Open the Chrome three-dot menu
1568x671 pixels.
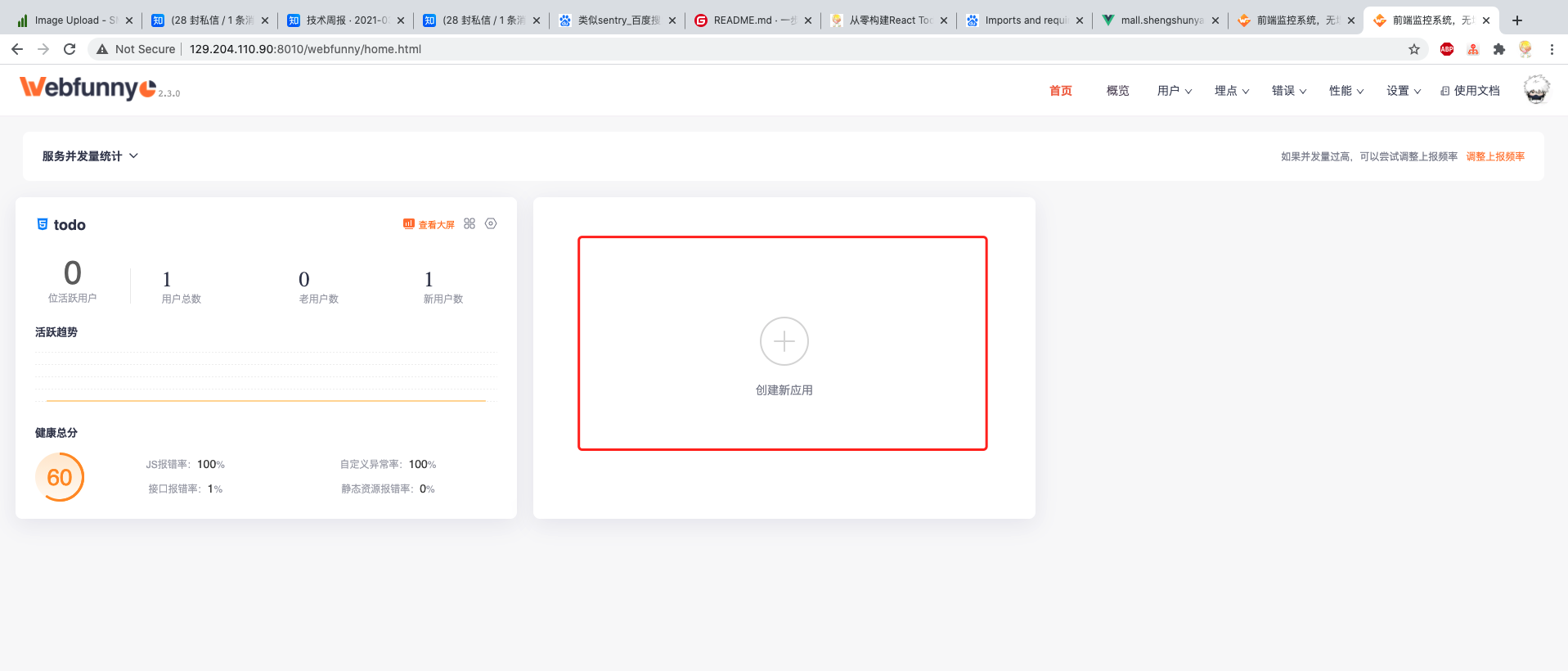(x=1552, y=49)
